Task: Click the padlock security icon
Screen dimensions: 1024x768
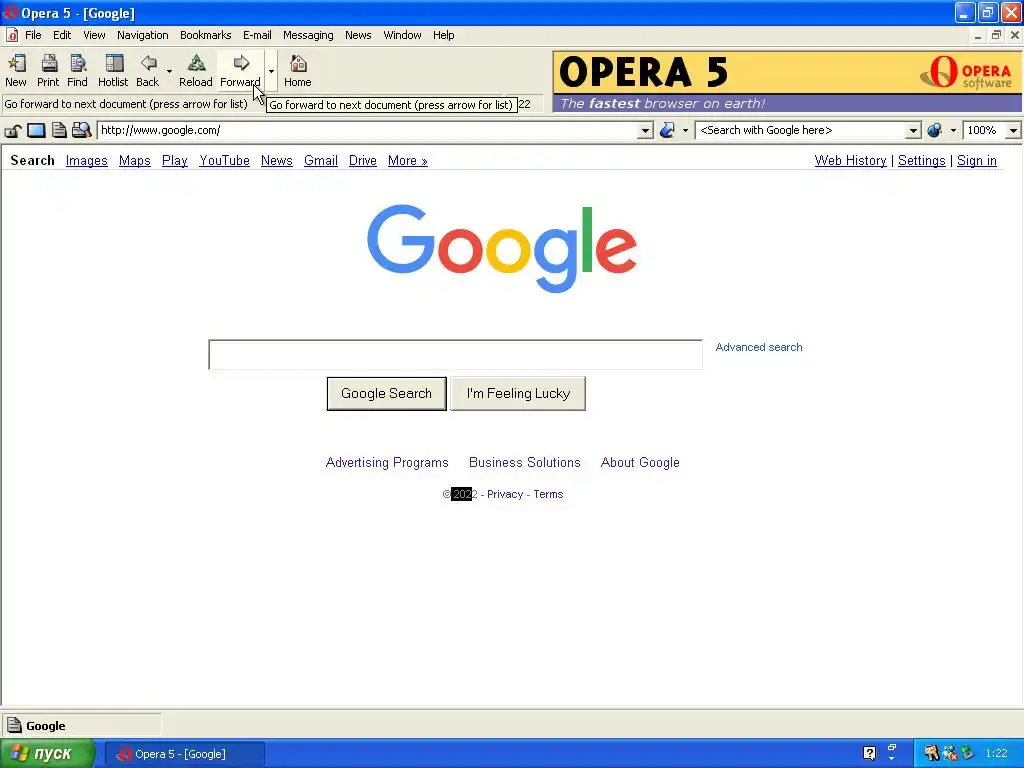Action: [13, 131]
